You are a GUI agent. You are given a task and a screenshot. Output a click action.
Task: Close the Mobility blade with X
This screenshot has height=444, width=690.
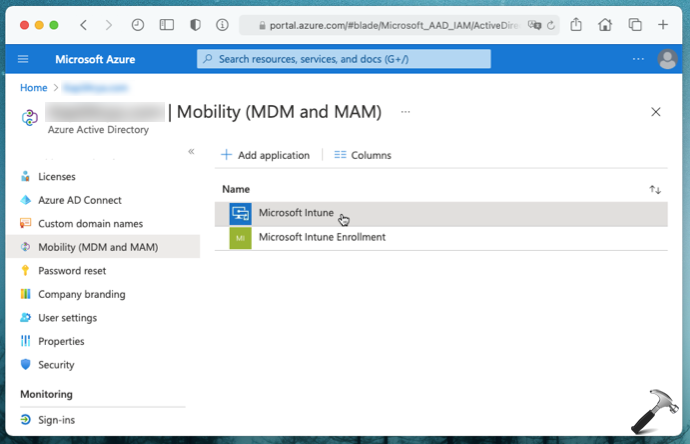point(656,112)
